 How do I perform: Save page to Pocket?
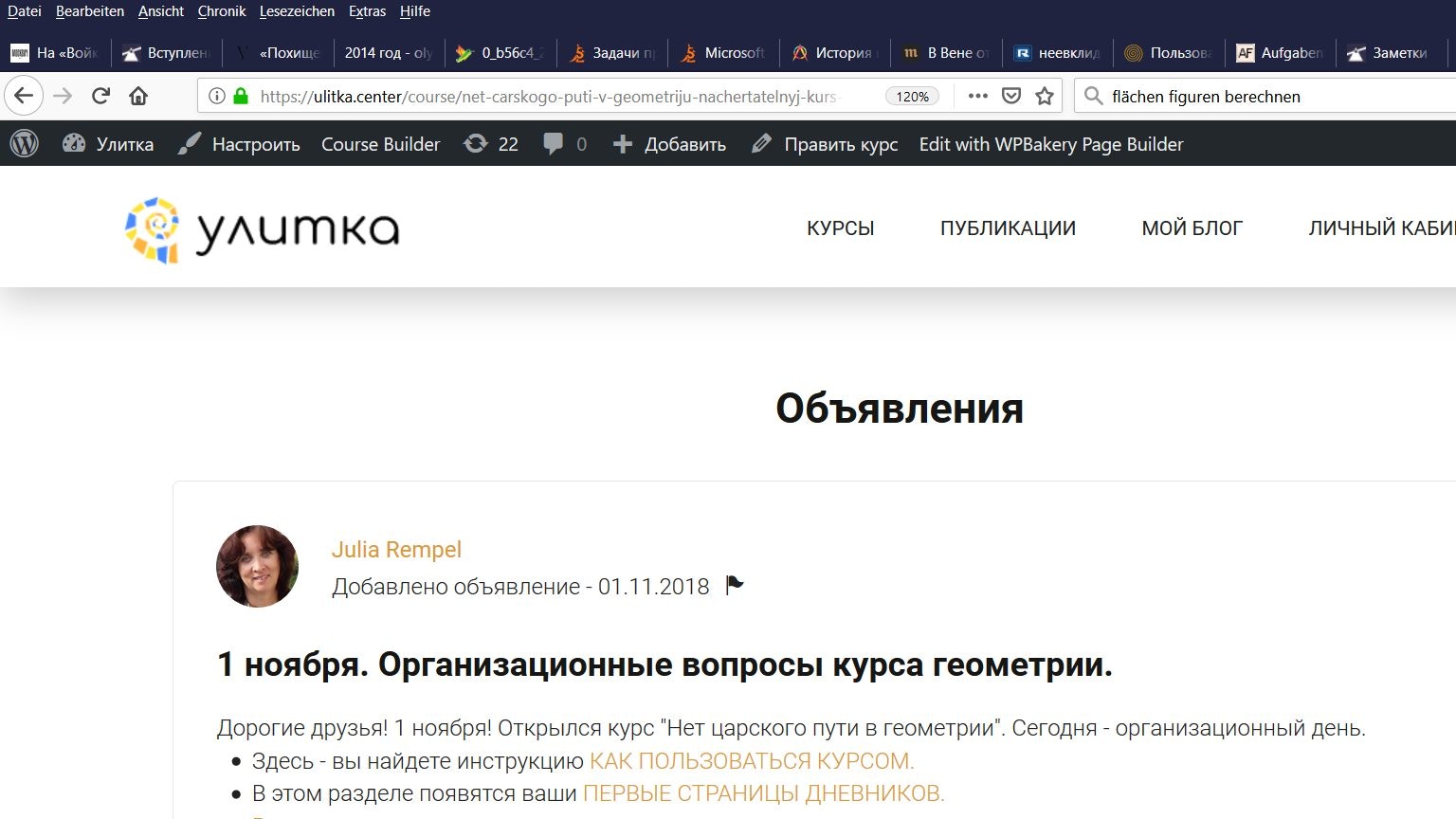tap(1011, 96)
